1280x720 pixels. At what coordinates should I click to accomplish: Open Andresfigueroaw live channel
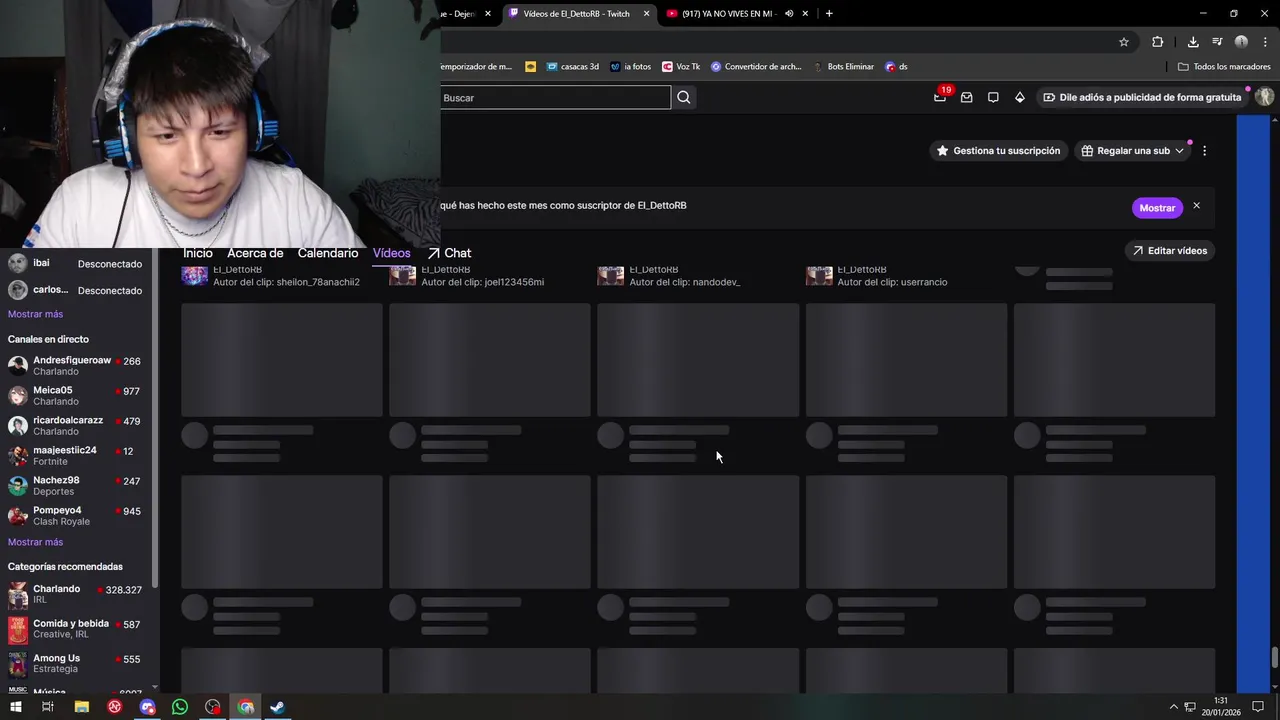pos(76,365)
